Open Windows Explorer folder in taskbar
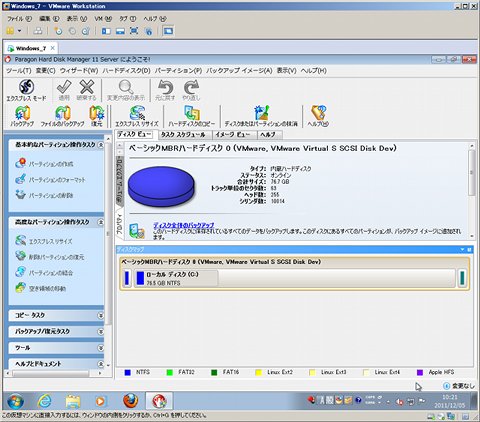This screenshot has height=422, width=480. (x=73, y=400)
